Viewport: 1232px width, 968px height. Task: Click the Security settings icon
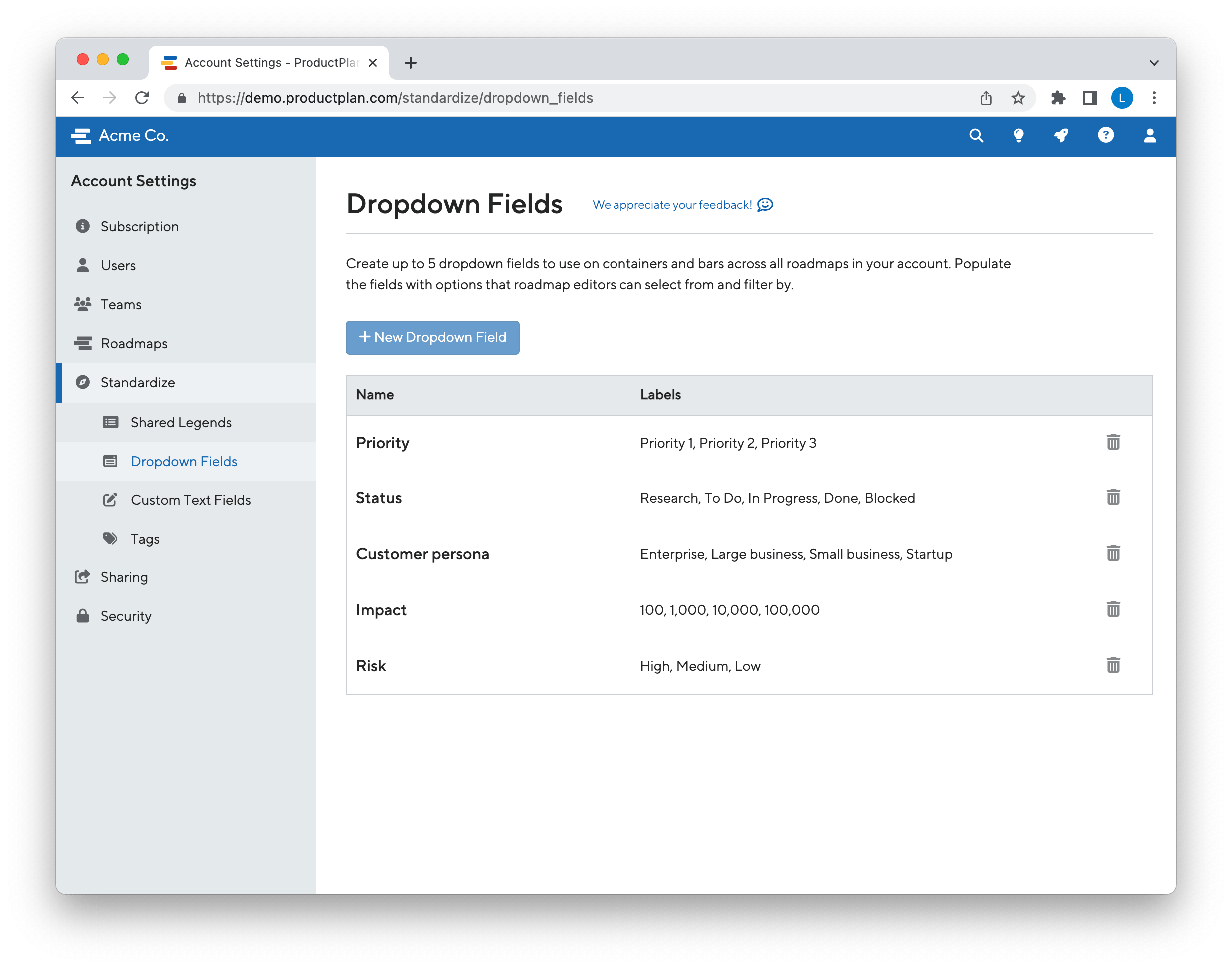tap(83, 615)
